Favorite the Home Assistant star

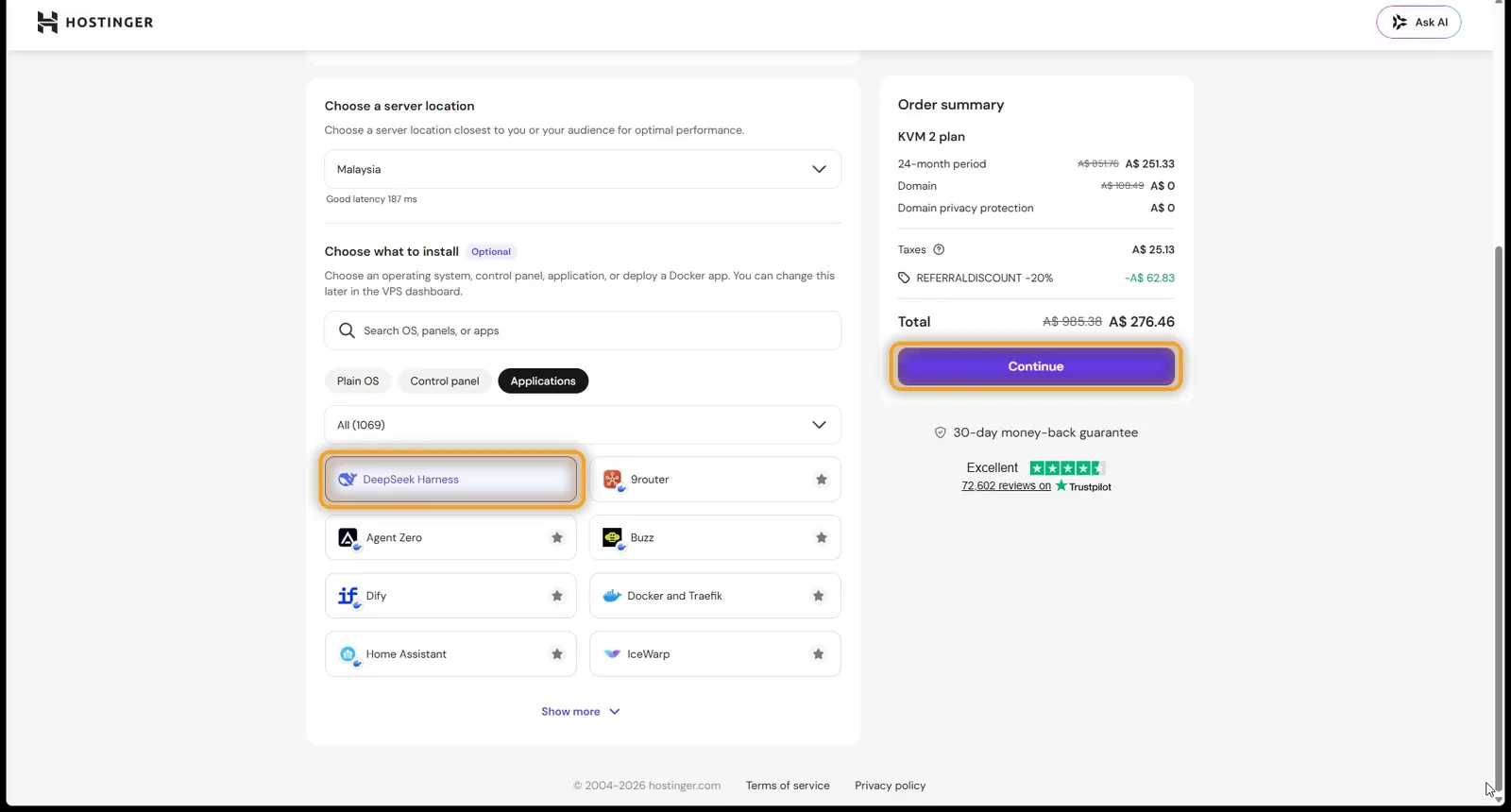coord(557,654)
